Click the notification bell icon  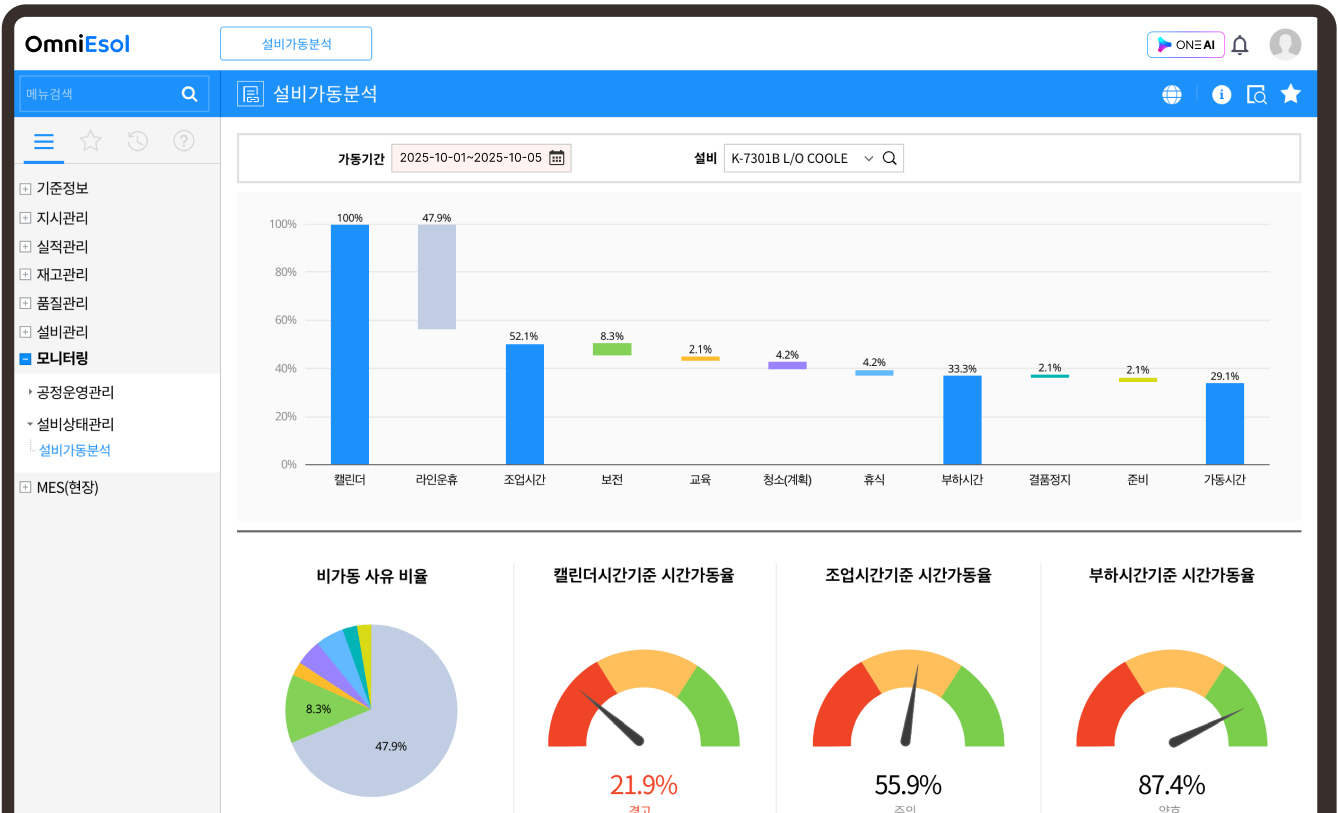pyautogui.click(x=1240, y=45)
